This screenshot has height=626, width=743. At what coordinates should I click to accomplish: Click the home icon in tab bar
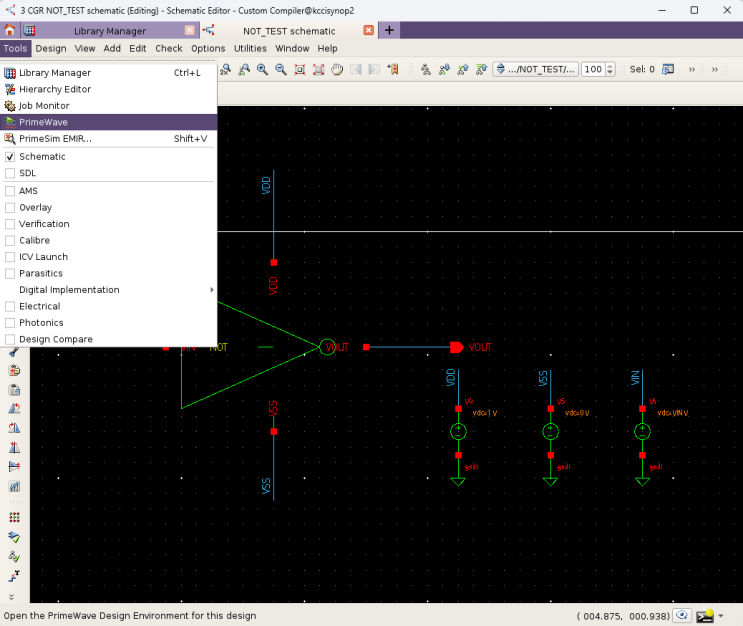[10, 30]
